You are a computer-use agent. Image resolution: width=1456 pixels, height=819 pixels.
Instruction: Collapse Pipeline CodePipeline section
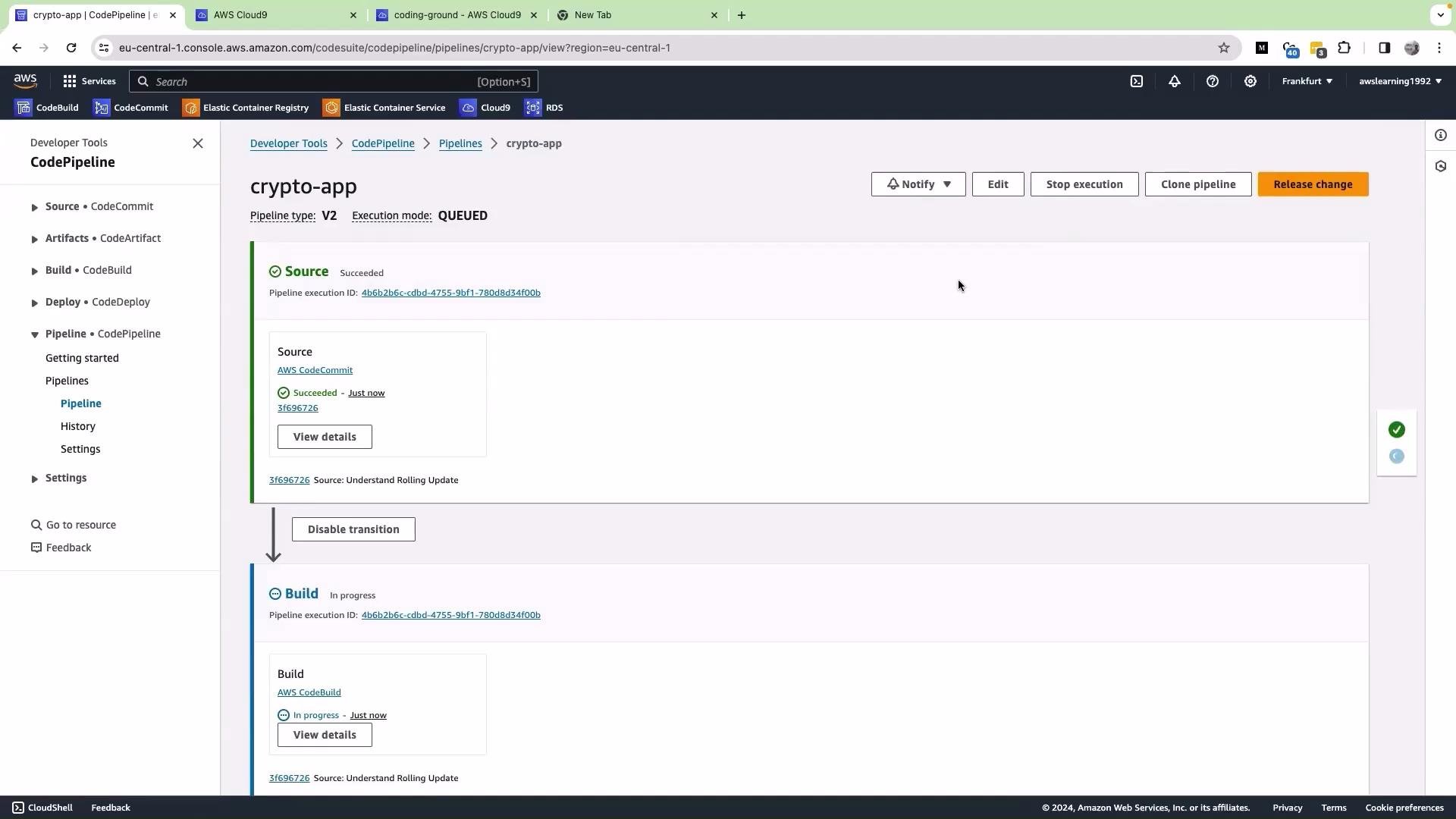click(x=96, y=334)
